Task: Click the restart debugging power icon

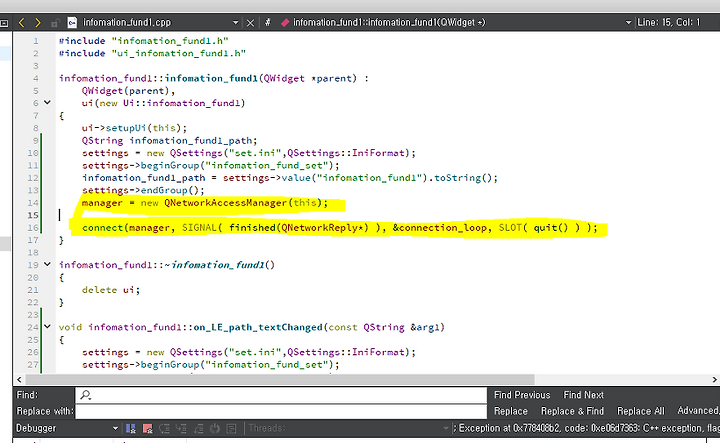Action: 214,428
